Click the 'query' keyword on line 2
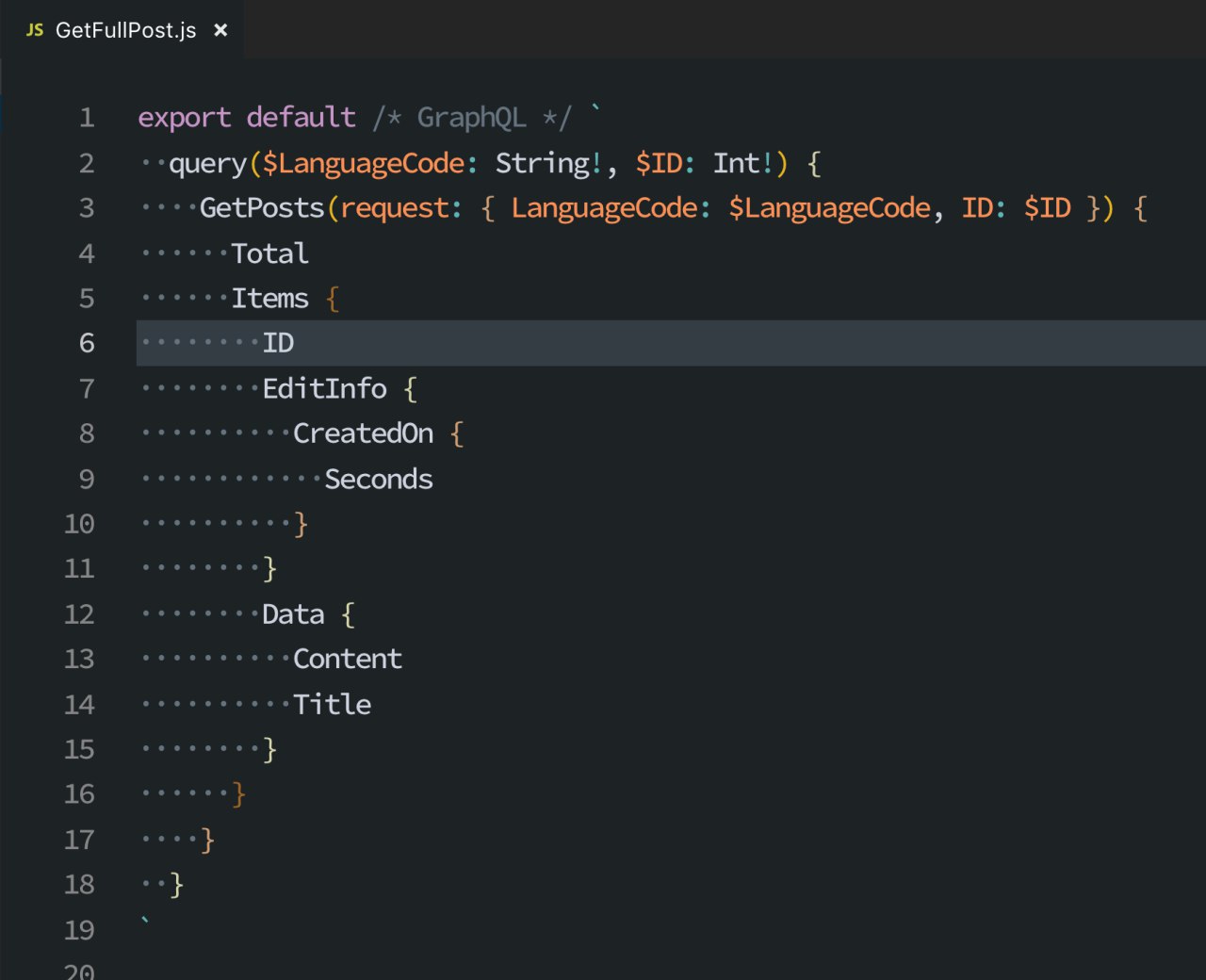Viewport: 1206px width, 980px height. 208,164
